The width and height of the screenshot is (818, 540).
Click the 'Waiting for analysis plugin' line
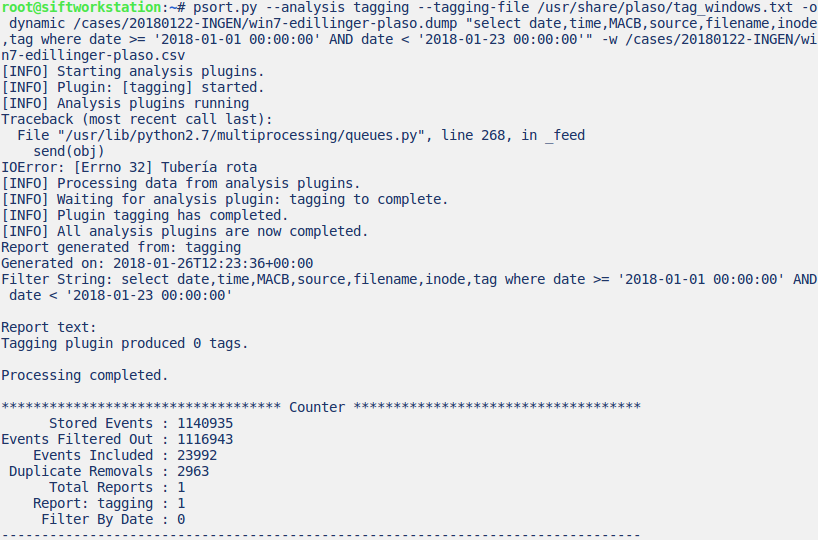point(224,199)
